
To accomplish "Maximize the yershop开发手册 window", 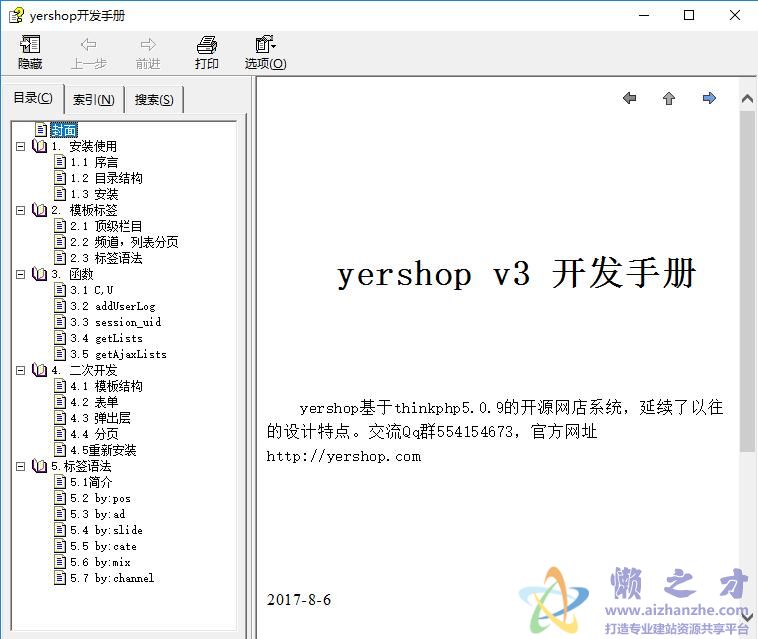I will coord(689,15).
